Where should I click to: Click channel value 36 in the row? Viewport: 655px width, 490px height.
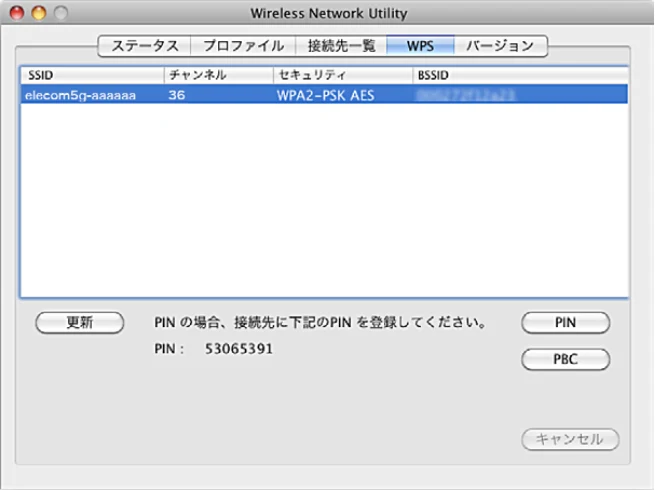pos(177,95)
